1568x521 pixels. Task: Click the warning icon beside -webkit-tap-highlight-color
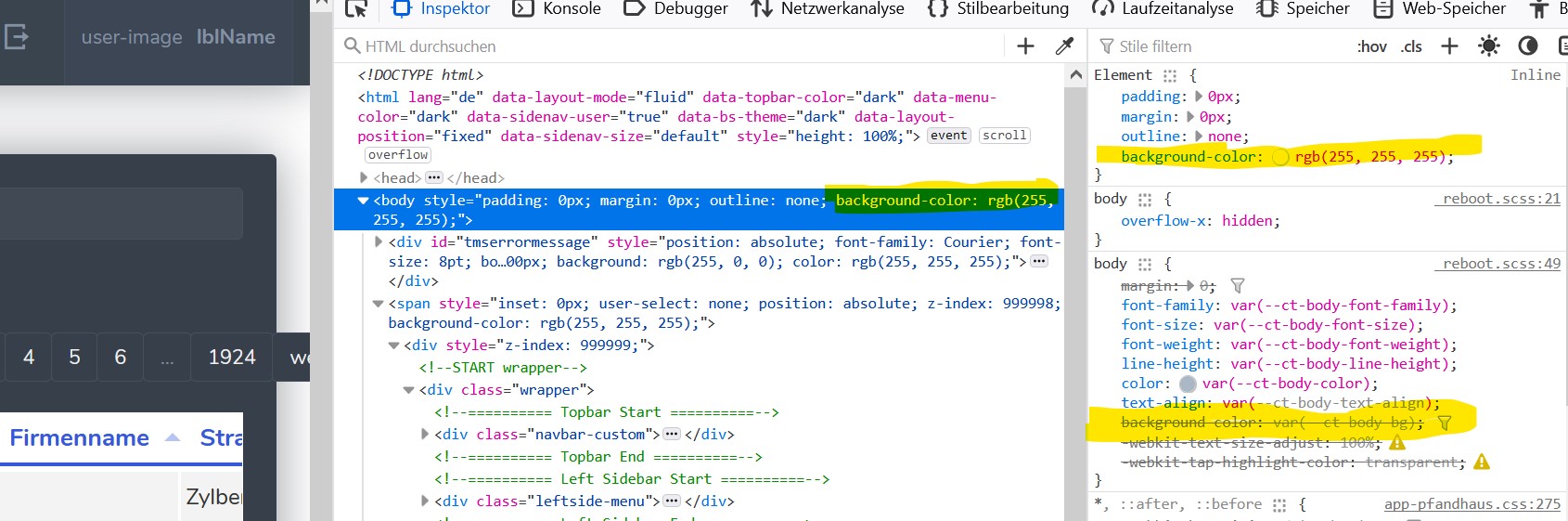pyautogui.click(x=1481, y=462)
